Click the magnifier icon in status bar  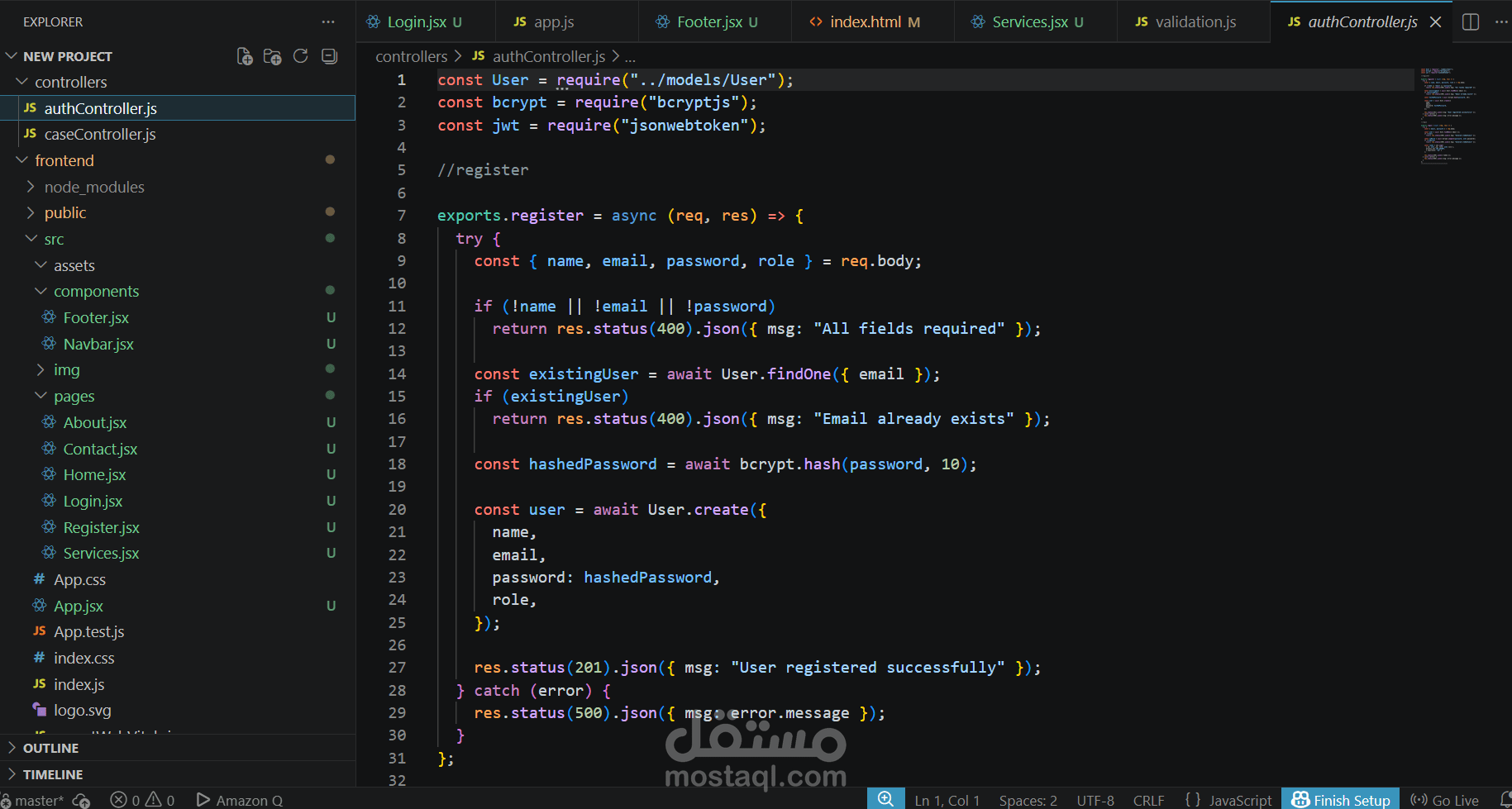point(885,797)
